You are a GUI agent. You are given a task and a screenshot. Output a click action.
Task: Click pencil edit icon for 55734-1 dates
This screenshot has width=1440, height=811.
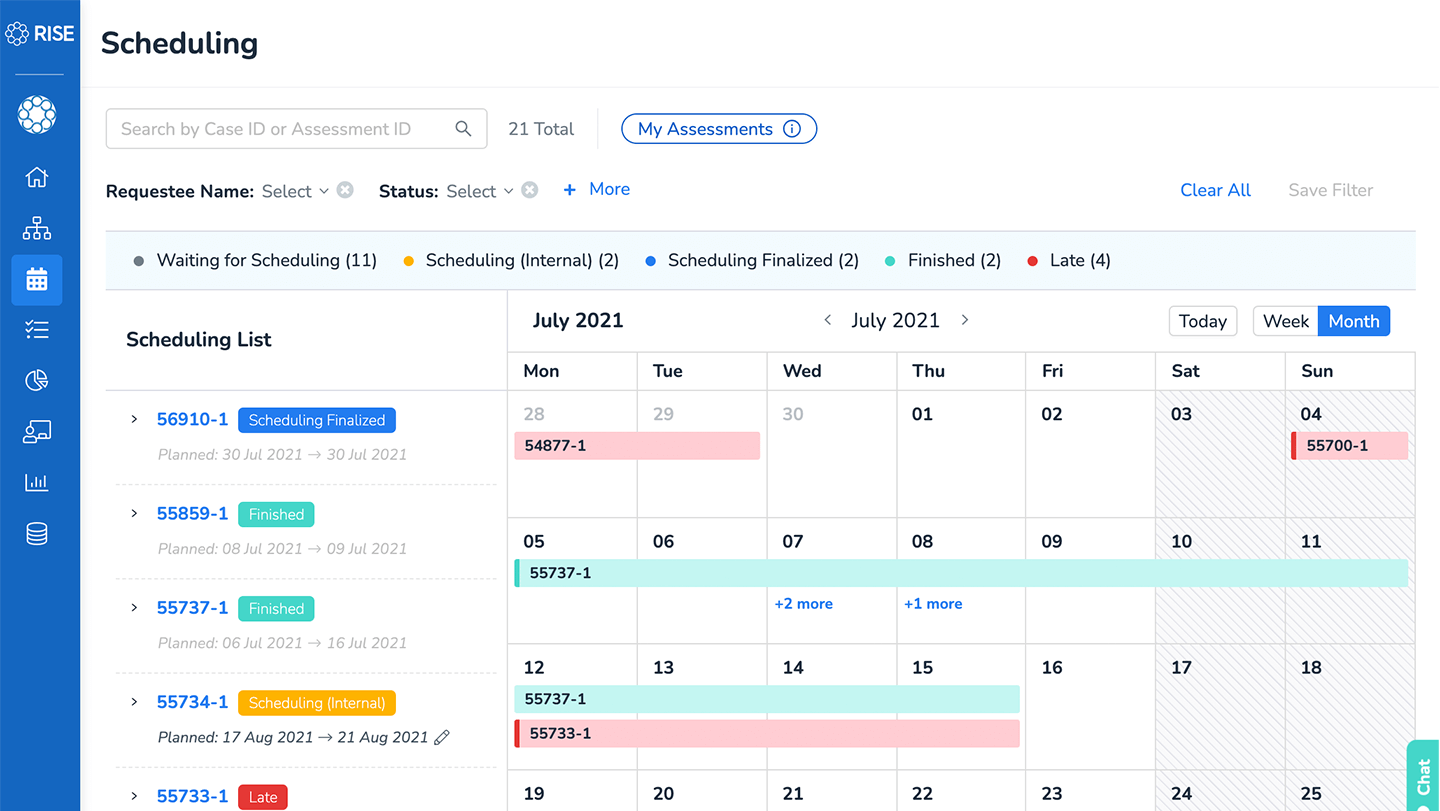pos(442,738)
